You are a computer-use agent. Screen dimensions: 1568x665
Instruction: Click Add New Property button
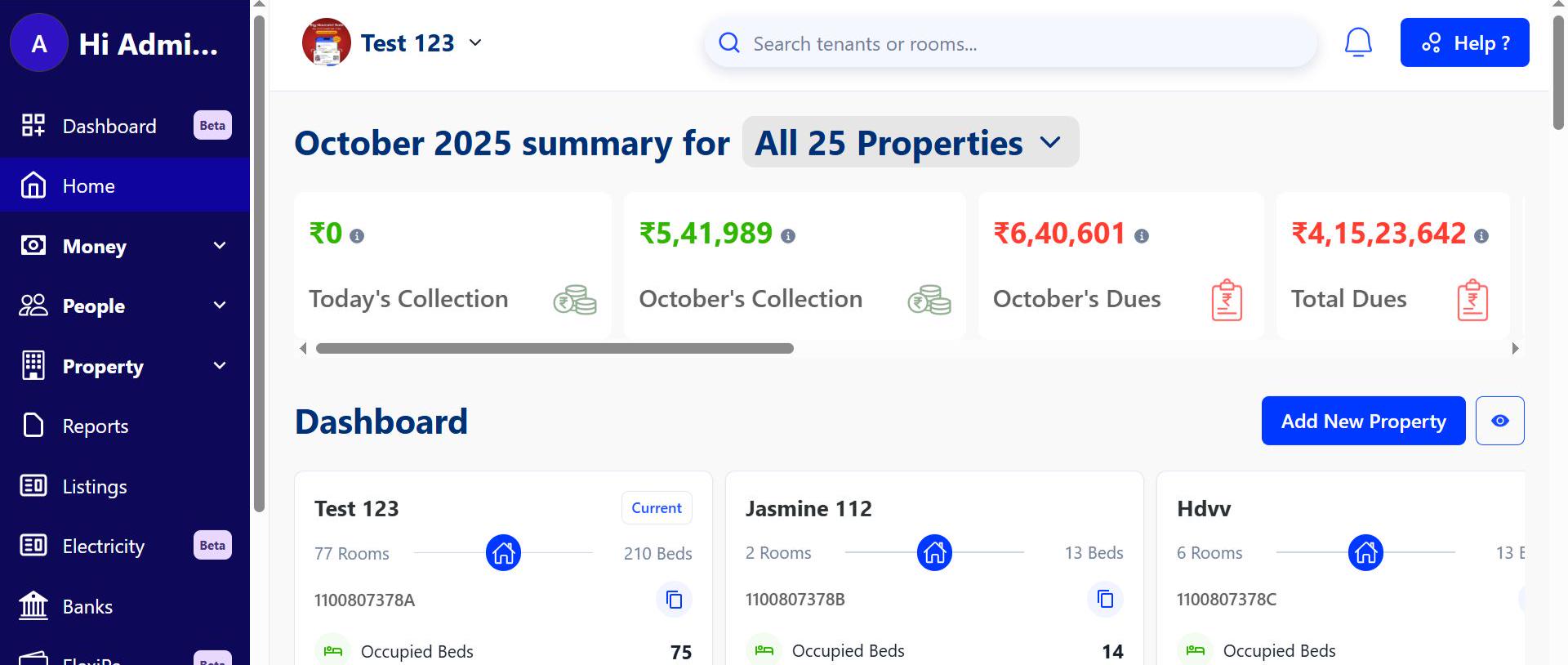1362,421
